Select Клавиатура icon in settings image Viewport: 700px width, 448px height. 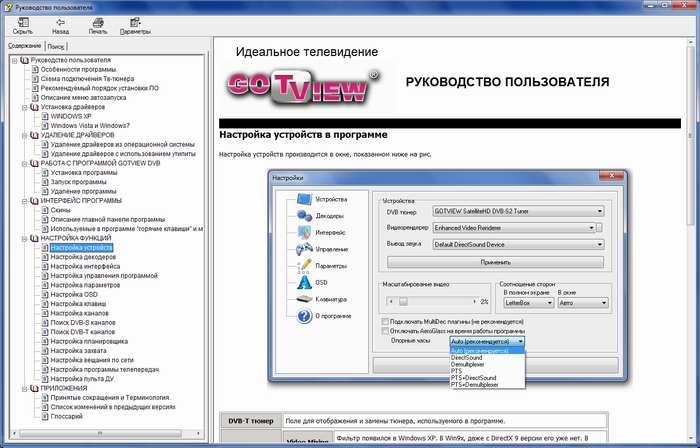(x=304, y=299)
